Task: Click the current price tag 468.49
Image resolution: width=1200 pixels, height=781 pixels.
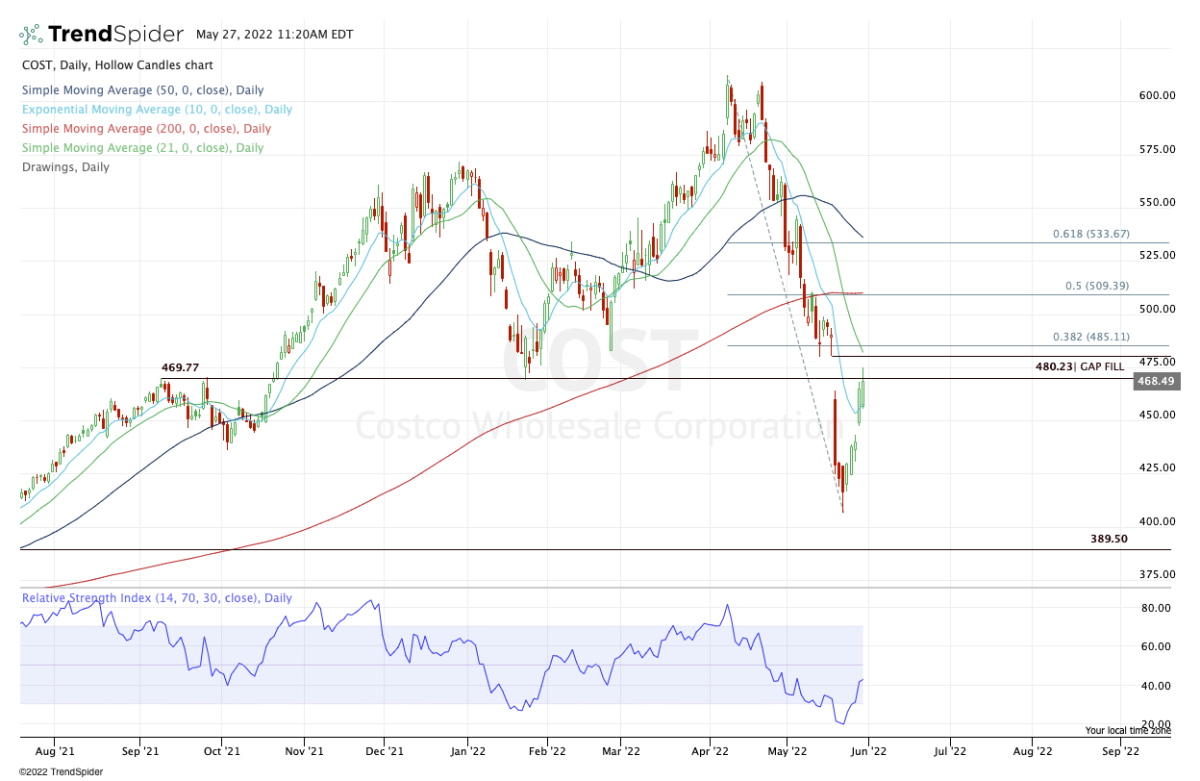Action: 1153,381
